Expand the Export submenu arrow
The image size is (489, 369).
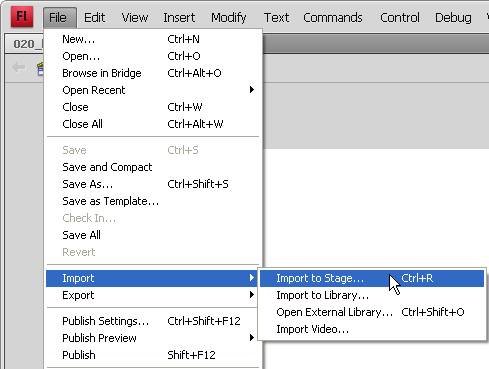[252, 295]
